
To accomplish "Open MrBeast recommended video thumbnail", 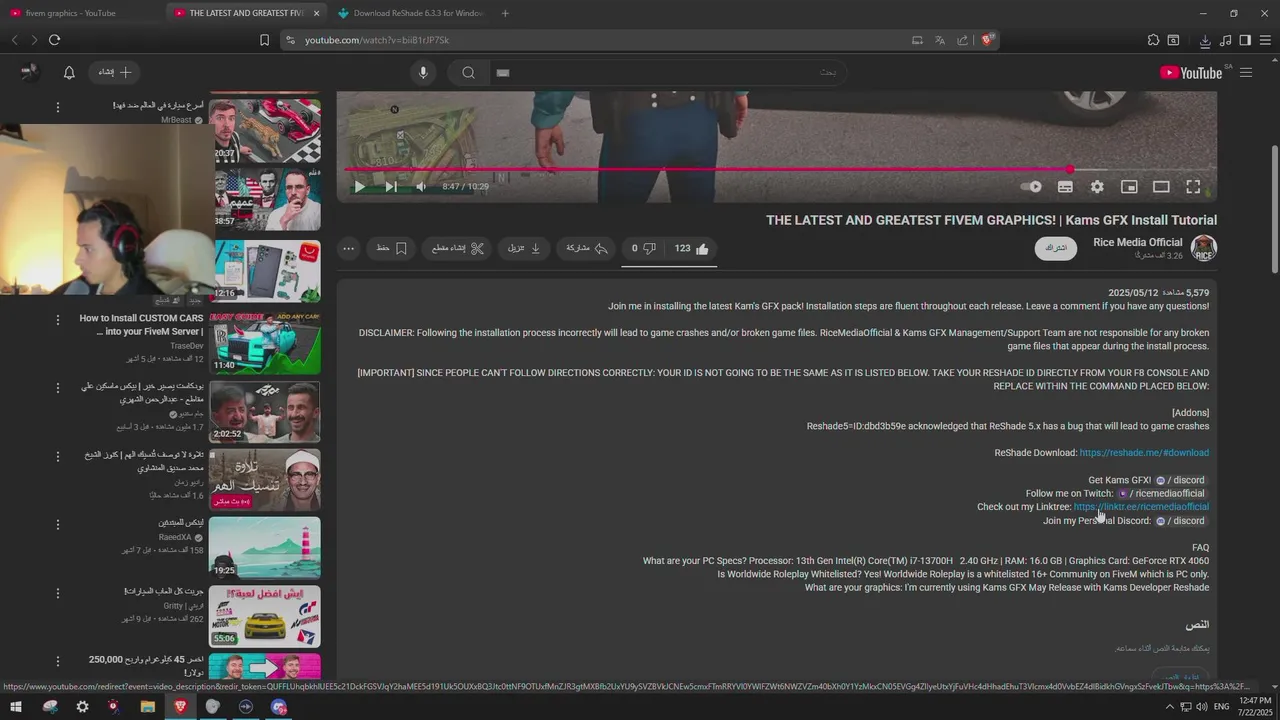I will click(x=267, y=129).
